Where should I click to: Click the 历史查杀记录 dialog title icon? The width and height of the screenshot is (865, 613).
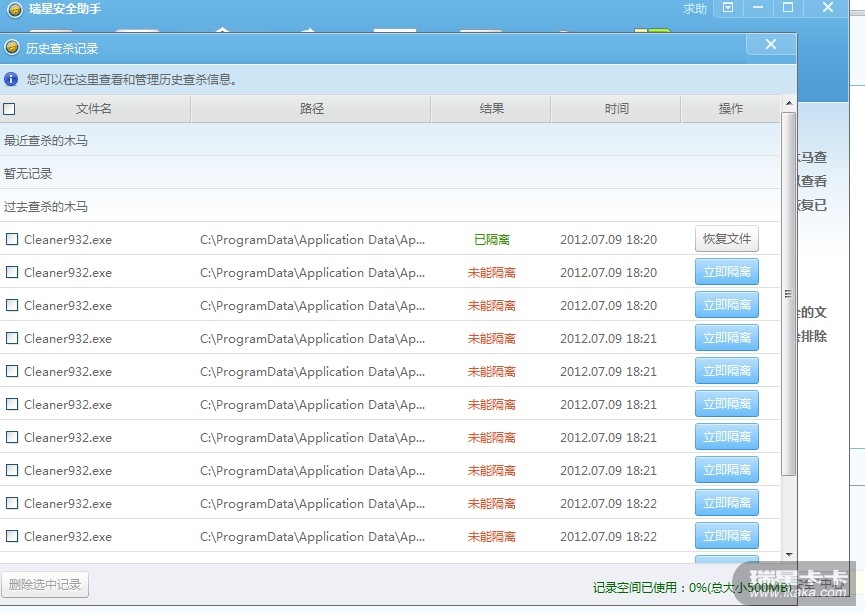[x=12, y=48]
